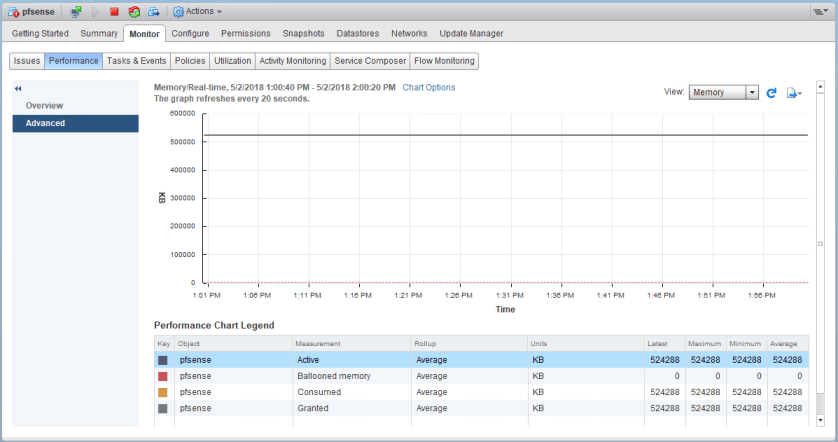Viewport: 838px width, 442px height.
Task: Switch to the Snapshots tab
Action: (303, 33)
